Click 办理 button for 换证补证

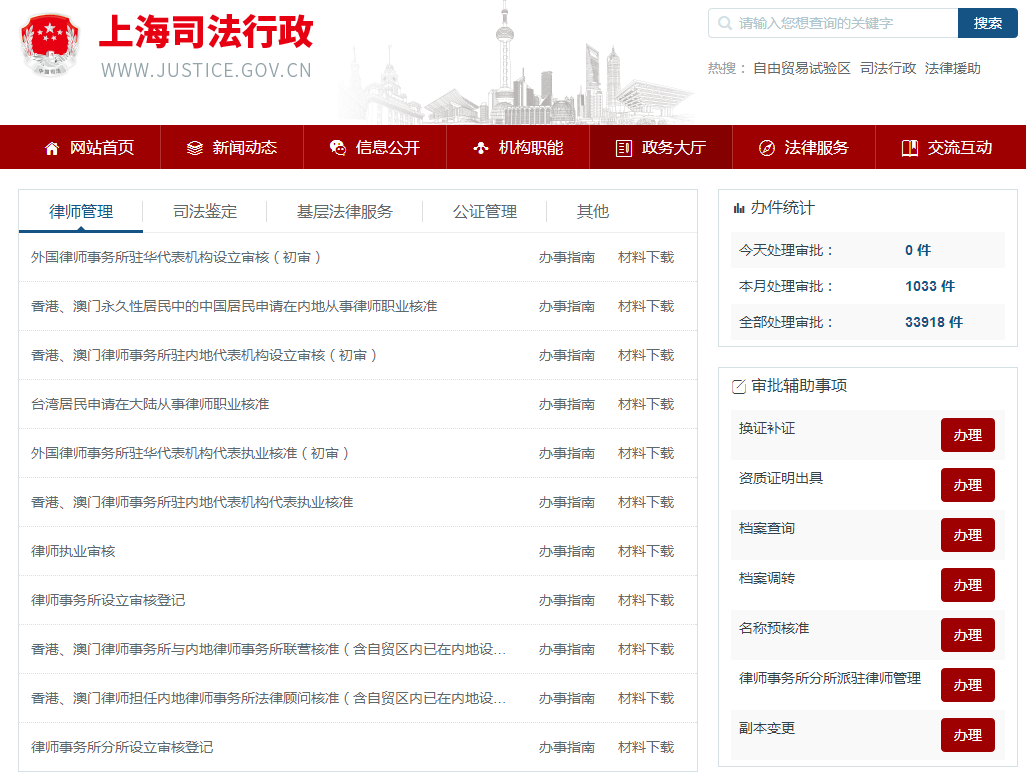point(967,435)
